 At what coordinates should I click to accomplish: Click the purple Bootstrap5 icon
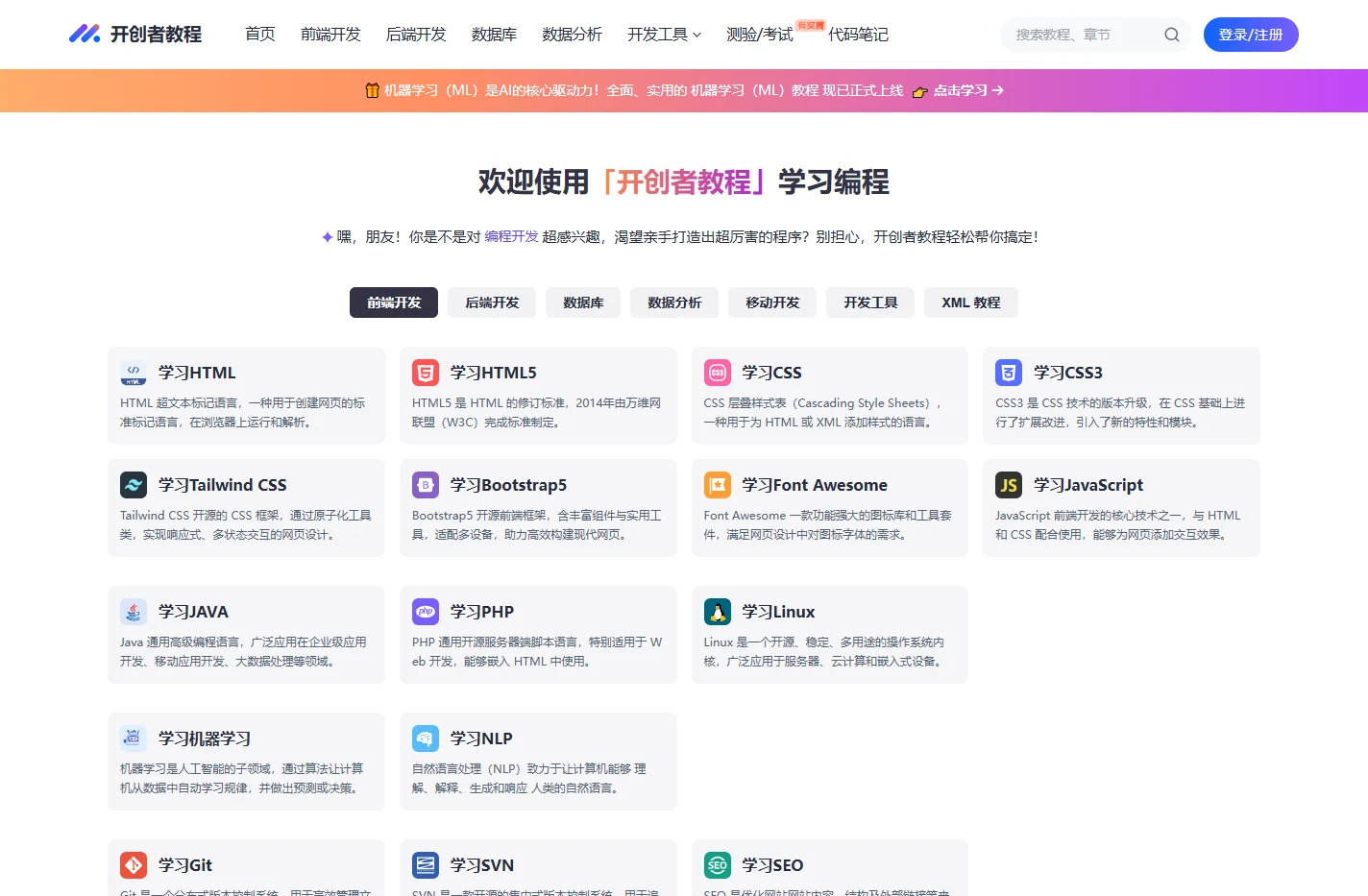pos(426,485)
